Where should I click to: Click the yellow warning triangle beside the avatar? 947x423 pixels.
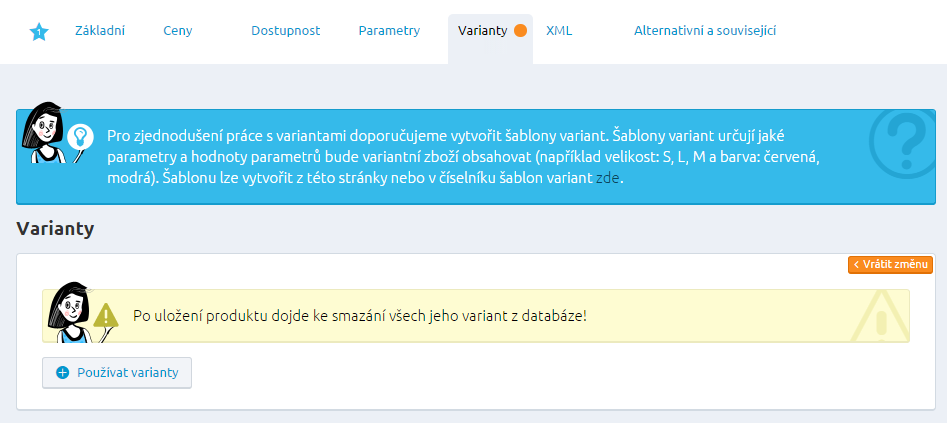tap(106, 316)
